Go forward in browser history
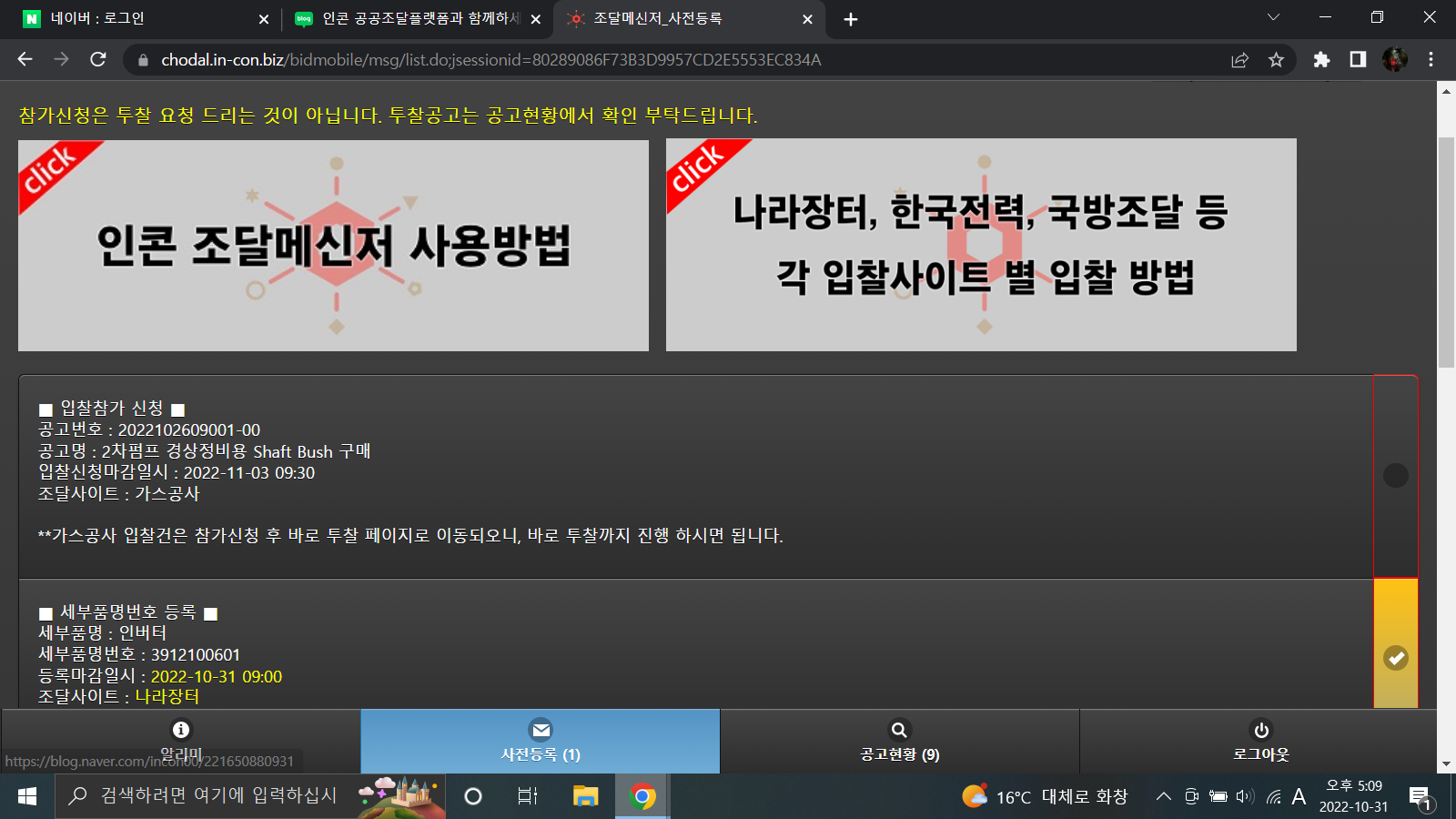1456x819 pixels. point(61,59)
